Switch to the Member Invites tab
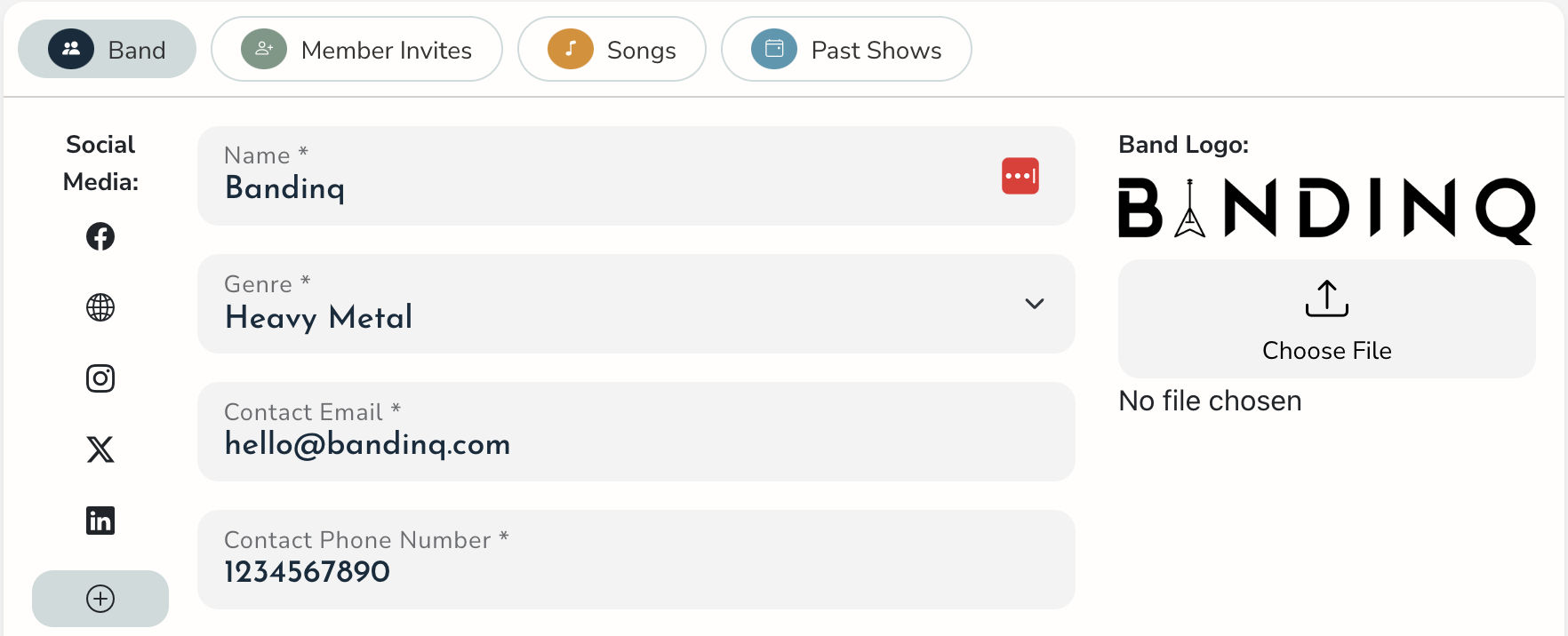The width and height of the screenshot is (1568, 636). tap(356, 50)
